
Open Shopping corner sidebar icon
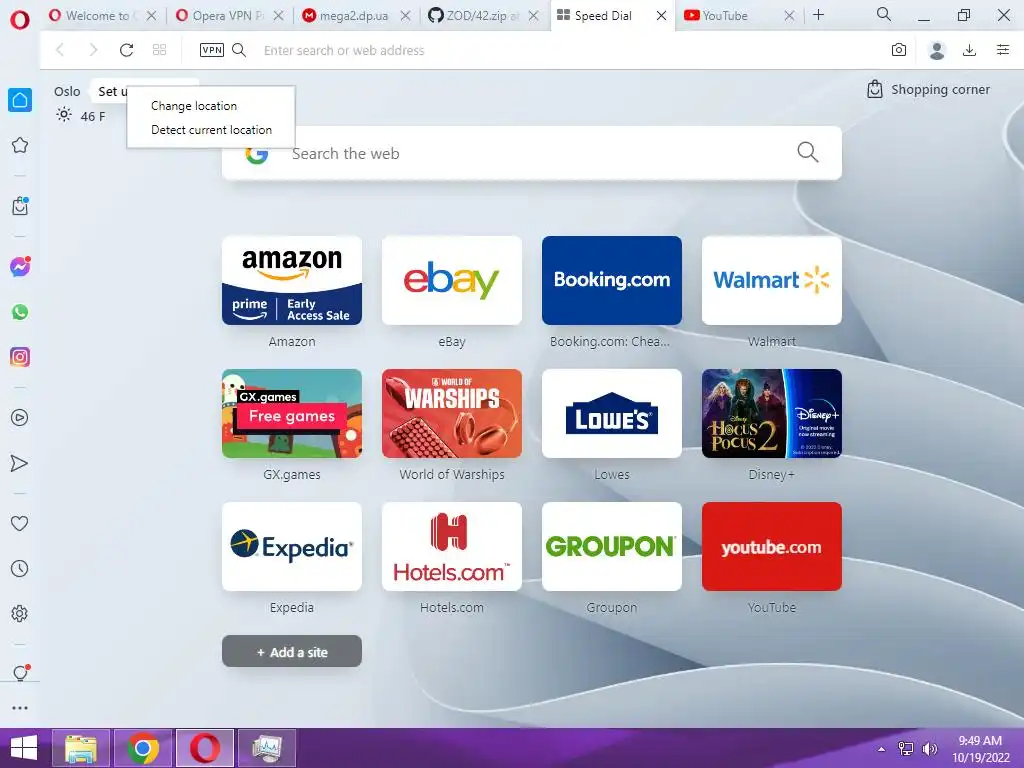tap(20, 206)
